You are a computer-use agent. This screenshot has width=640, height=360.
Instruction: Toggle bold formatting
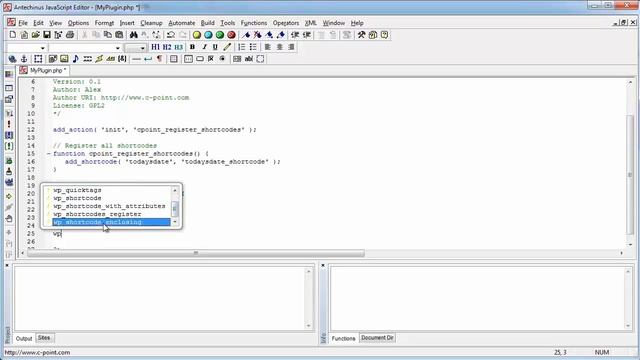[192, 47]
